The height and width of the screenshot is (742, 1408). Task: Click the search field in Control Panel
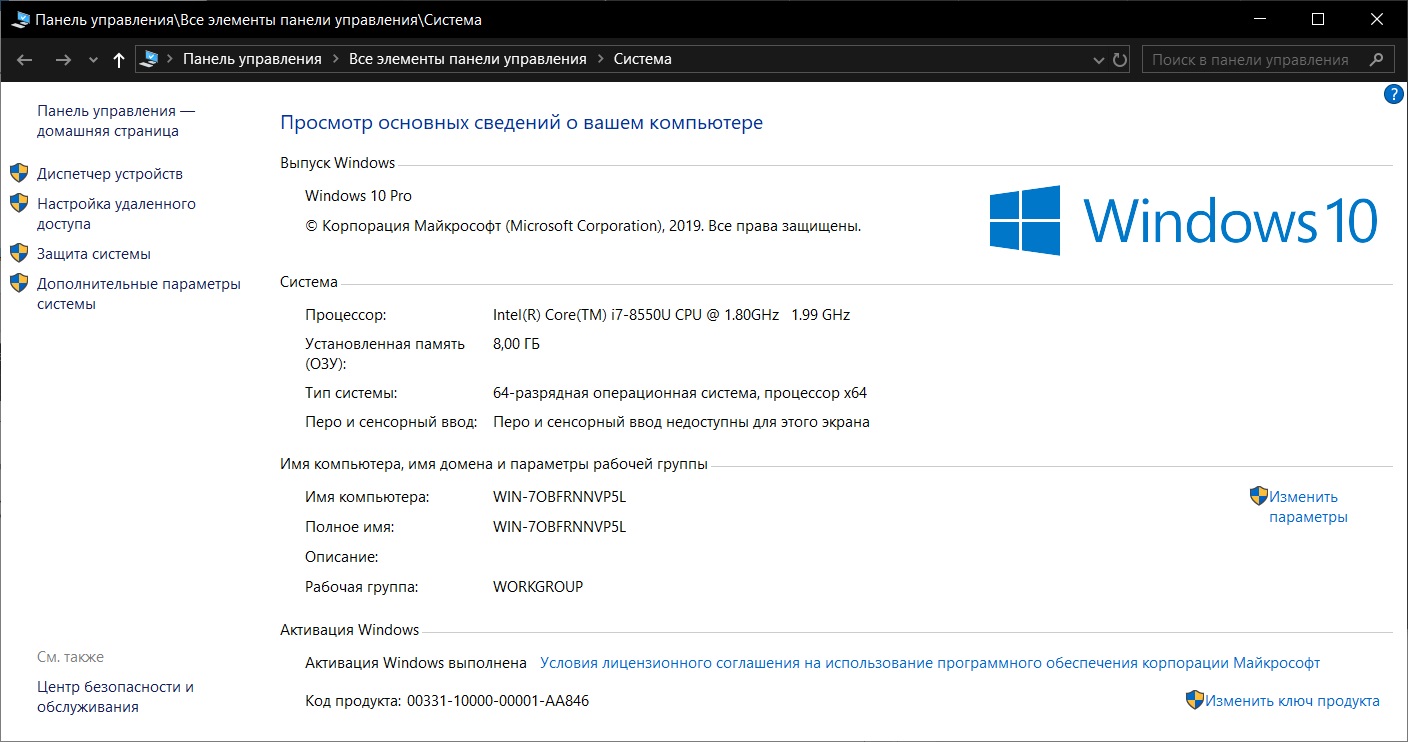1268,59
